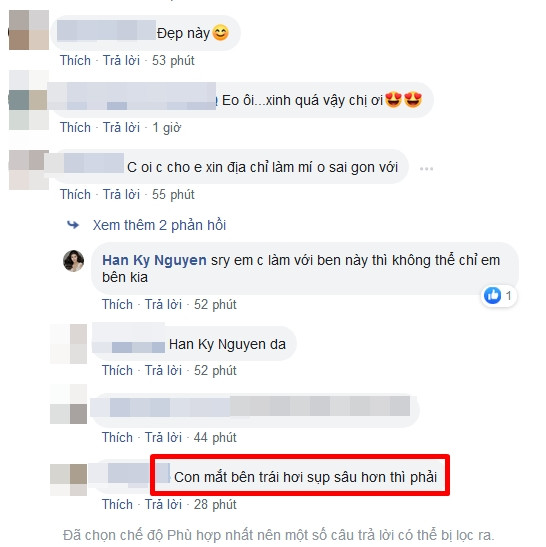Like Han Ky Nguyen's reply via Thích
This screenshot has height=547, width=546.
[117, 304]
